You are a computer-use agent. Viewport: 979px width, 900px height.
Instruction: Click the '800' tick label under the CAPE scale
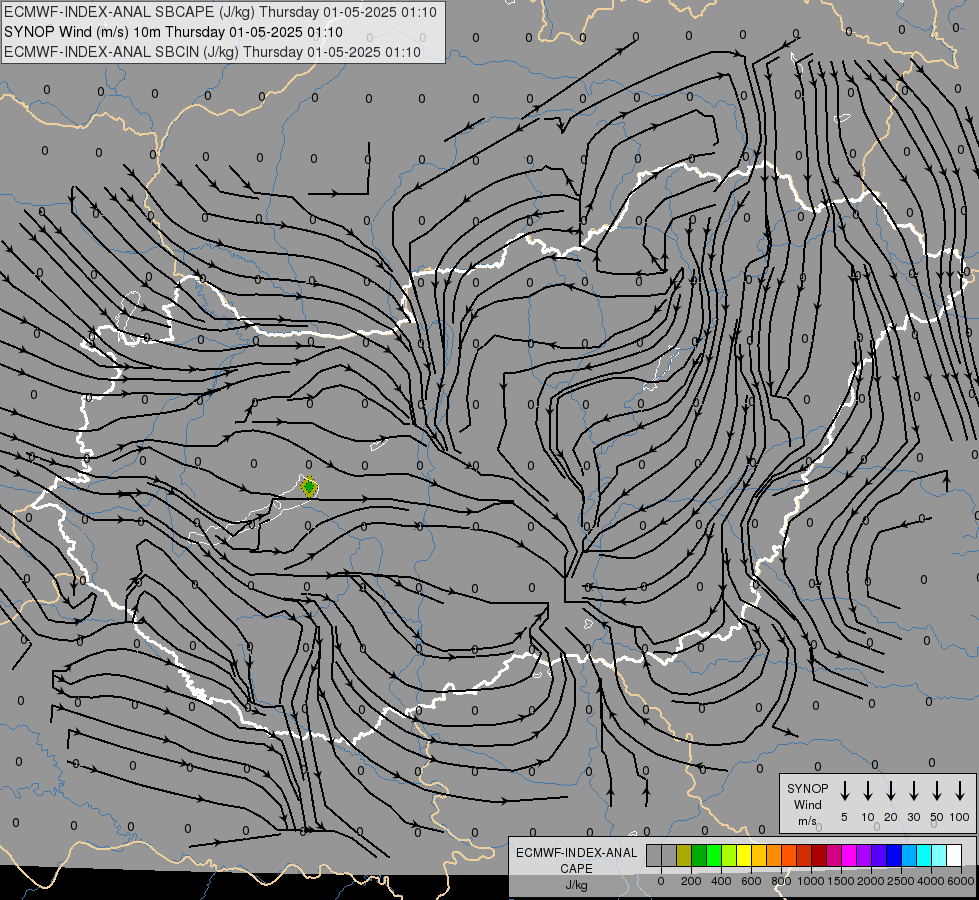[x=781, y=881]
